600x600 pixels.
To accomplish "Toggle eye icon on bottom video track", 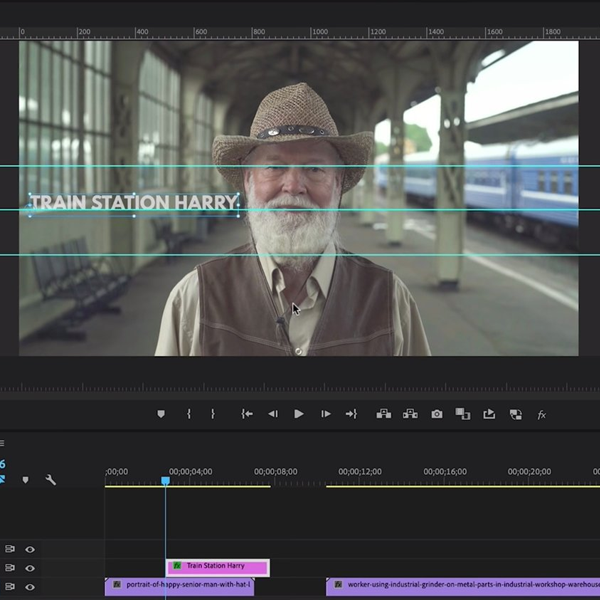I will (x=30, y=585).
